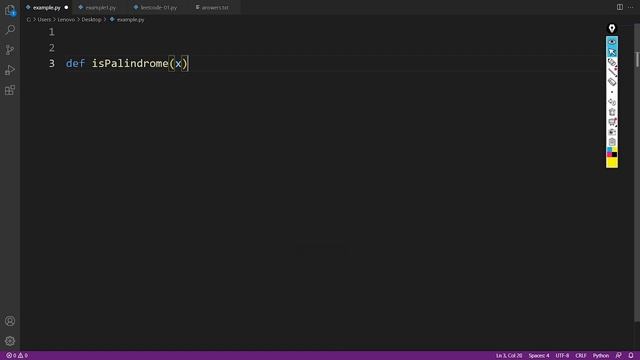Open the Extensions view

pyautogui.click(x=10, y=90)
